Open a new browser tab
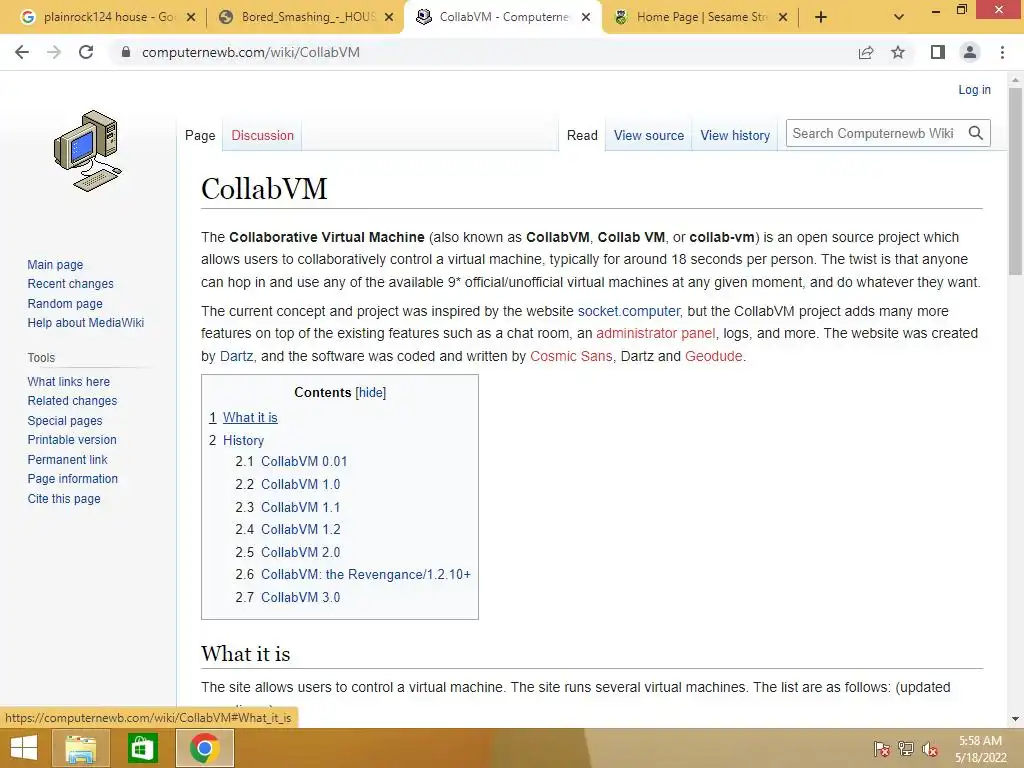Viewport: 1024px width, 768px height. point(821,18)
